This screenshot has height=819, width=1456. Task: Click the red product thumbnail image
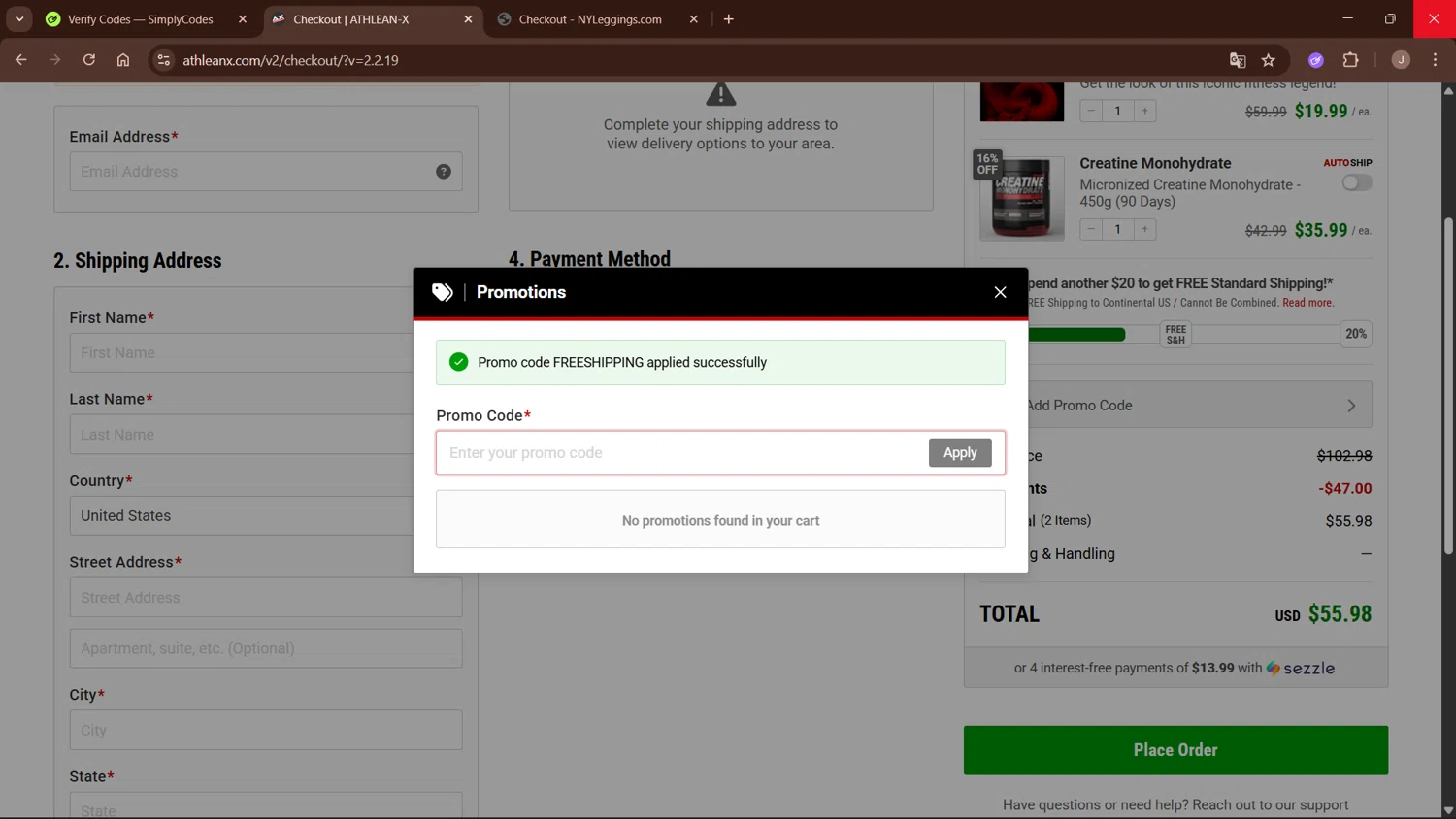(x=1021, y=102)
